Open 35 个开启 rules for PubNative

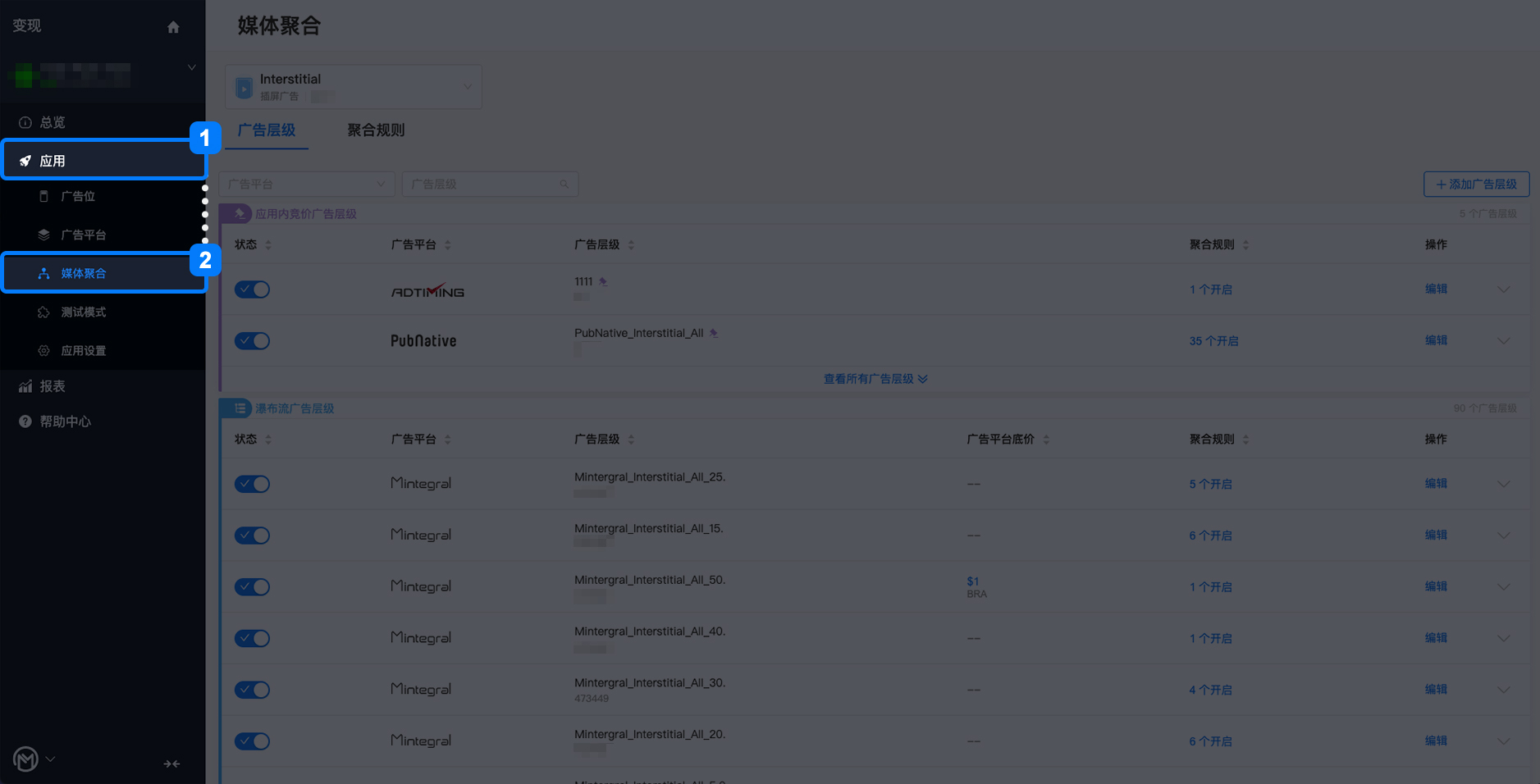point(1213,341)
